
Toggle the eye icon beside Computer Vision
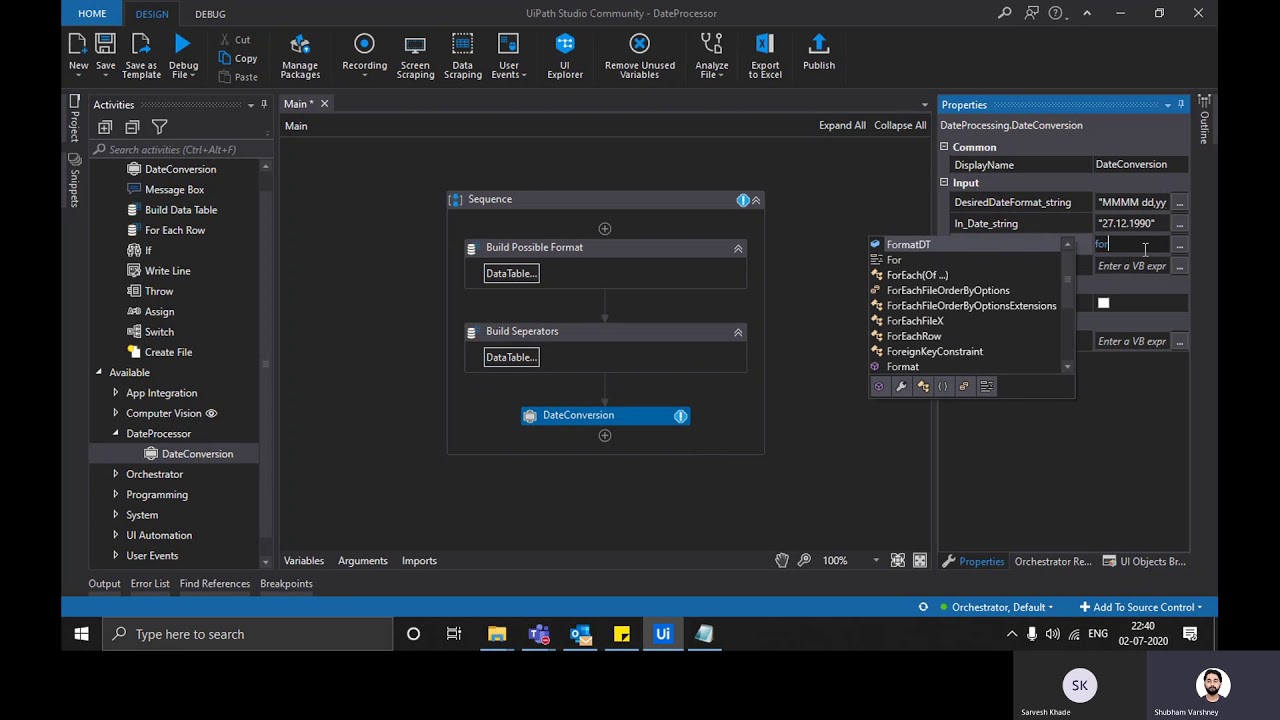pos(211,413)
